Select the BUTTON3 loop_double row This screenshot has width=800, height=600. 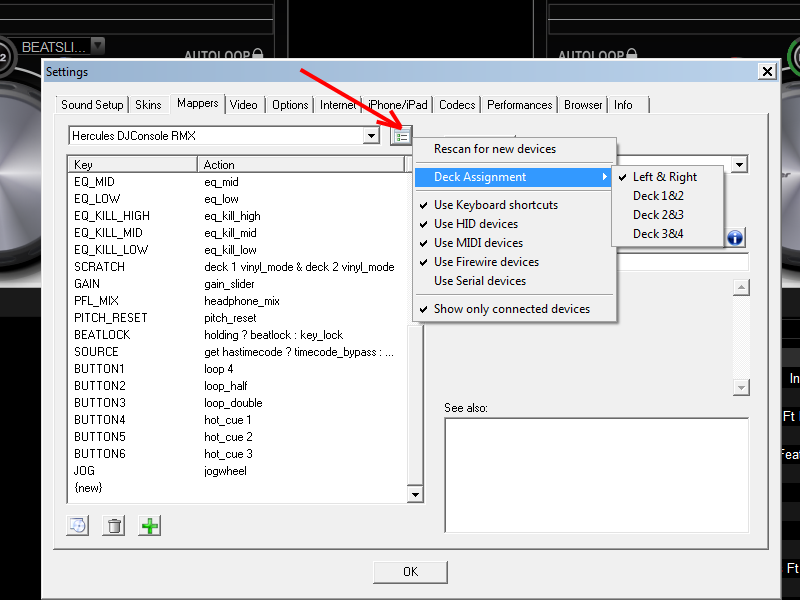click(238, 403)
